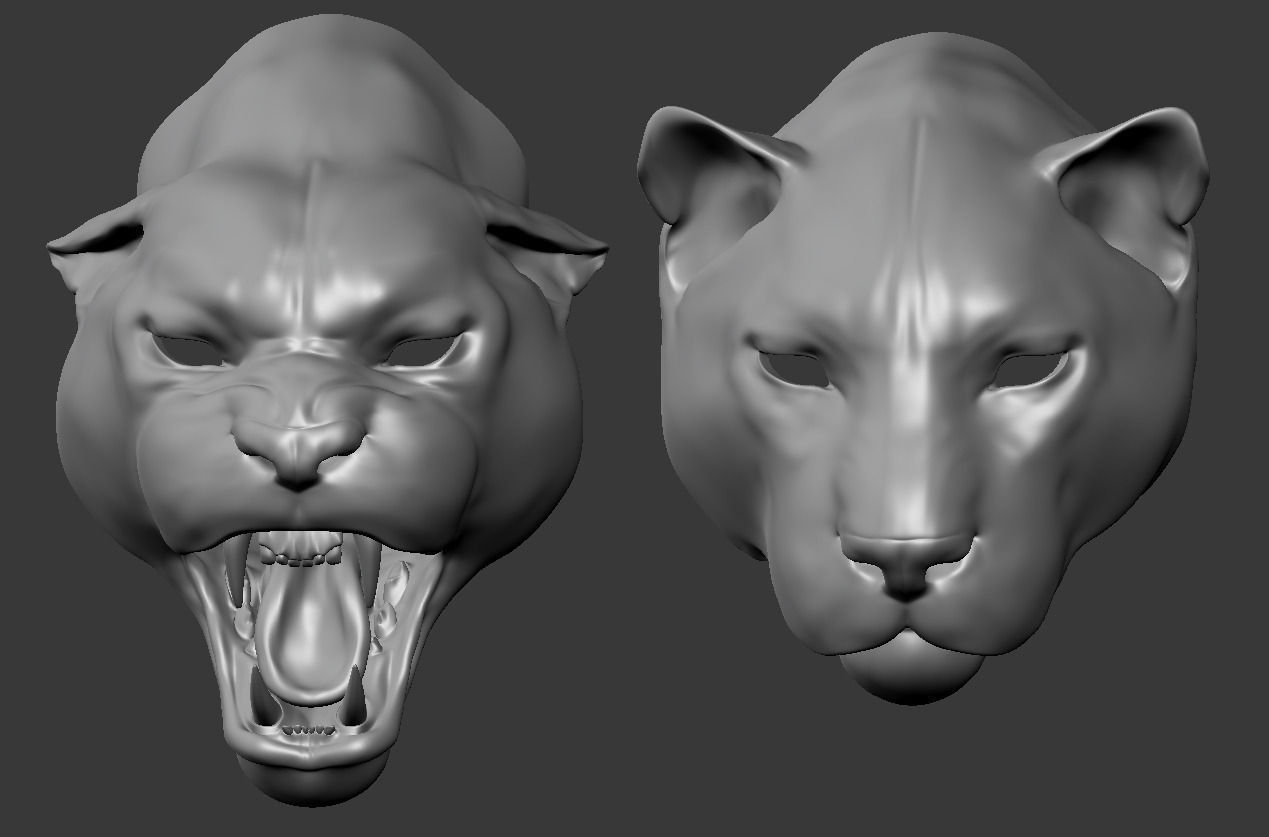Image resolution: width=1269 pixels, height=837 pixels.
Task: Select the roaring panther's nose
Action: (x=297, y=450)
